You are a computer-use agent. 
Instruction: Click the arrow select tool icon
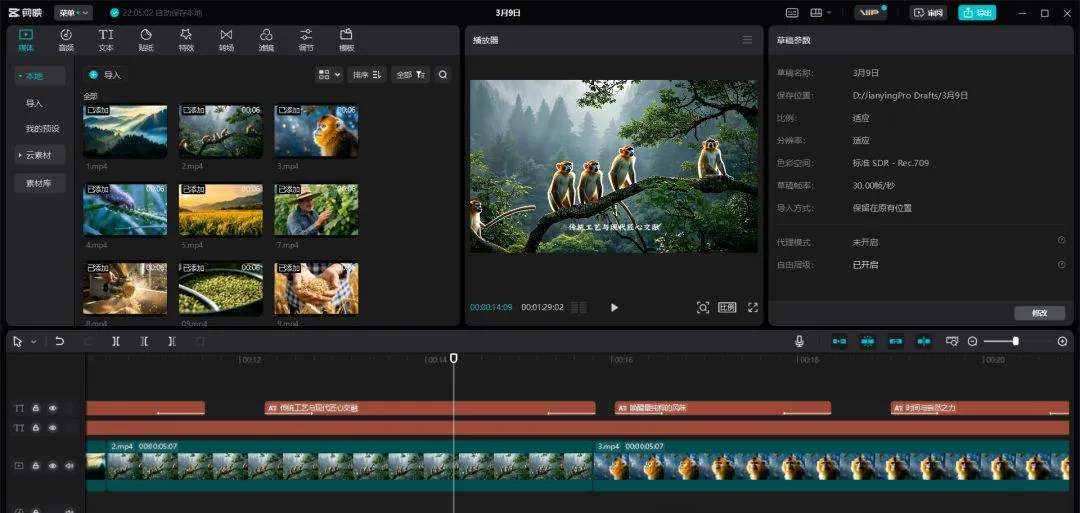17,342
